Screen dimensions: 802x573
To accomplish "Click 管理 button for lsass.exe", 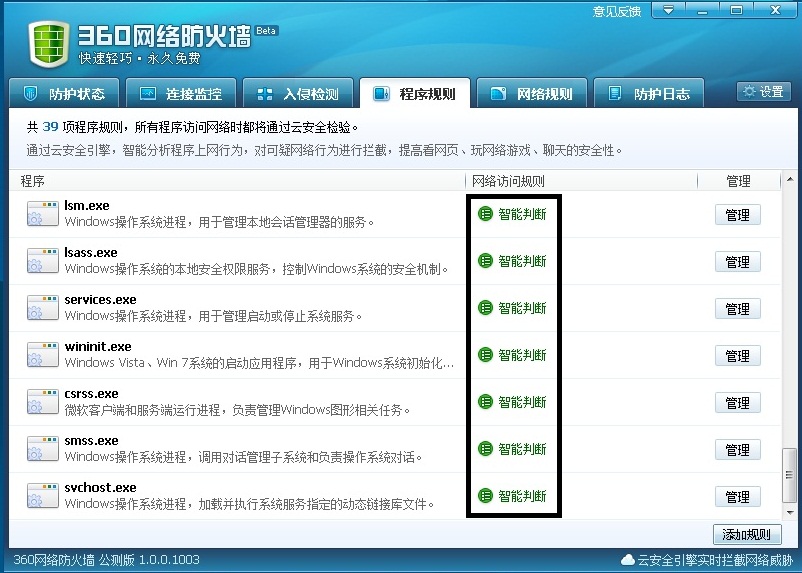I will (738, 262).
